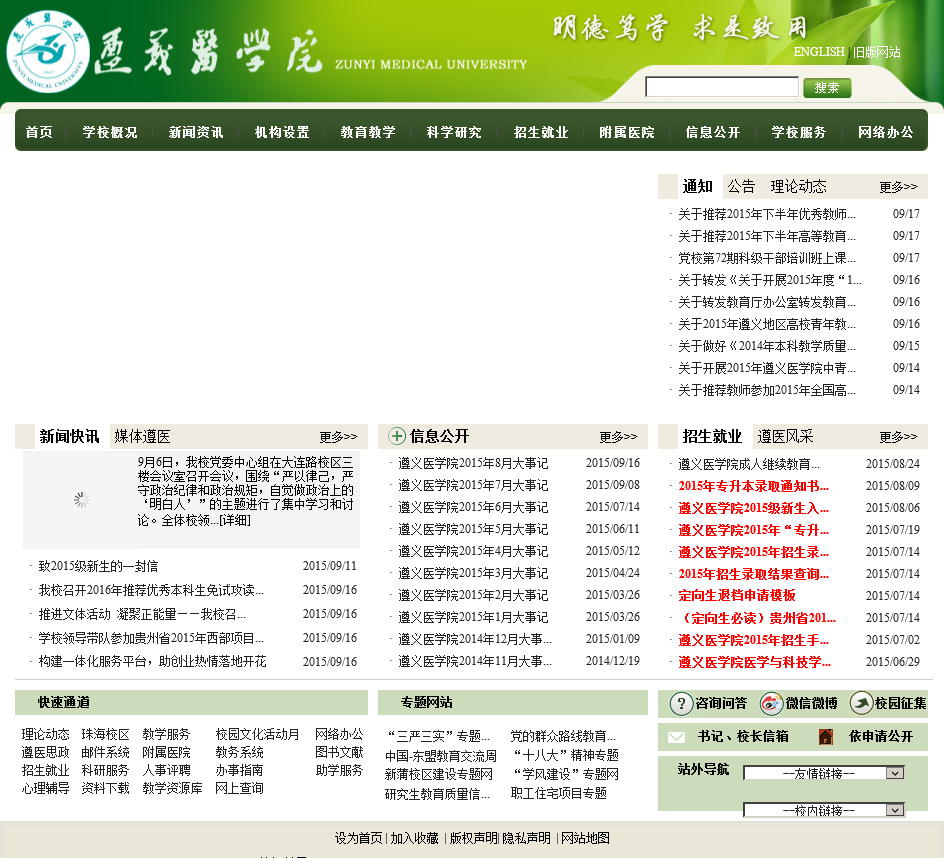Open the 机构设置 menu
Viewport: 944px width, 858px height.
point(282,132)
